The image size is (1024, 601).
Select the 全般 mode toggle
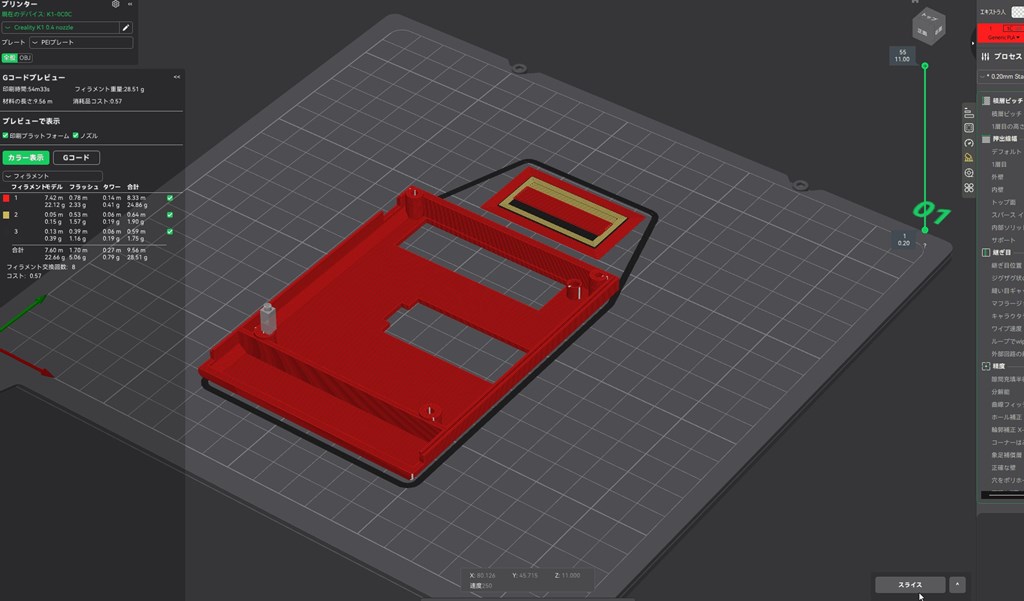[9, 58]
